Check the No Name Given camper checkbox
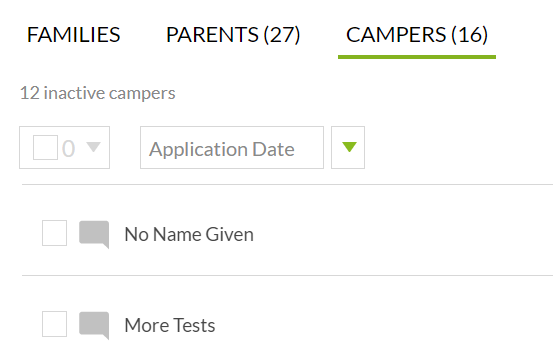 point(54,233)
